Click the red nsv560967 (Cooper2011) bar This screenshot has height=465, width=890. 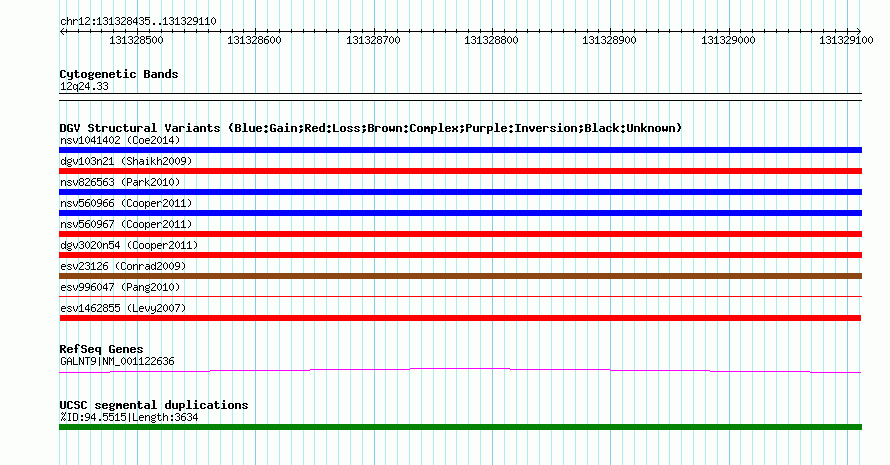coord(460,234)
